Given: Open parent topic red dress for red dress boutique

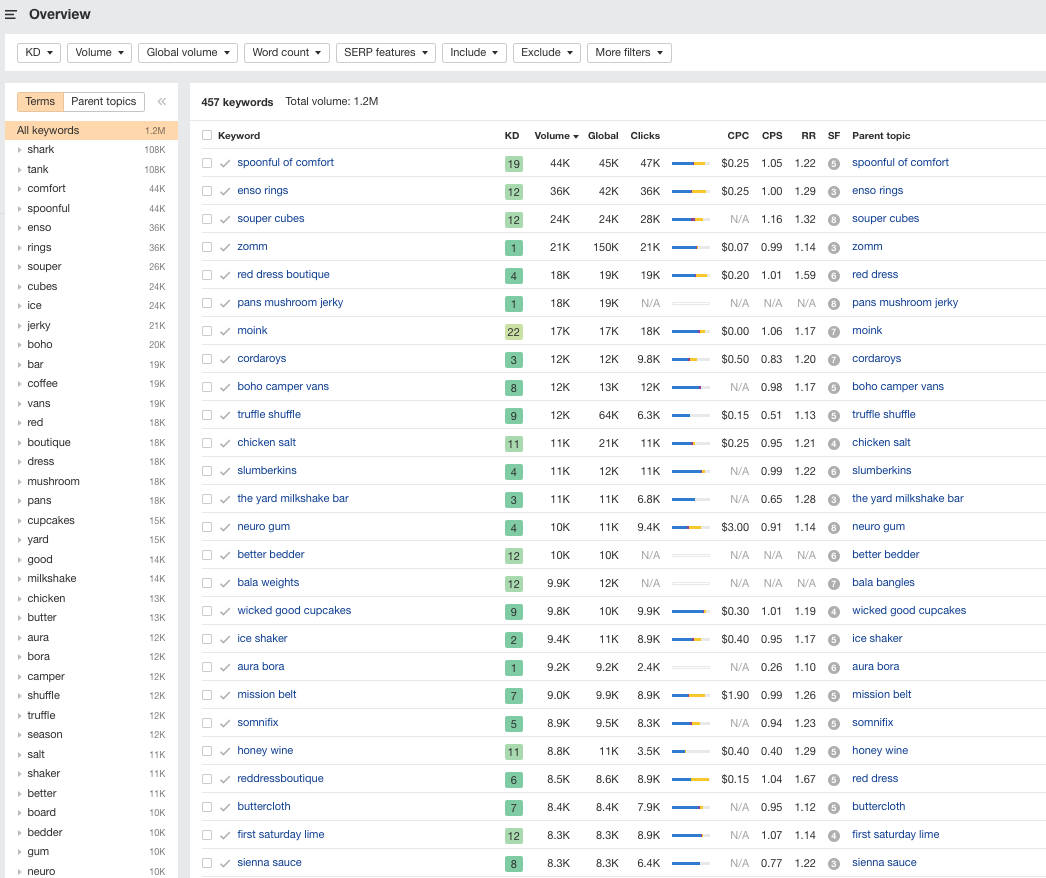Looking at the screenshot, I should (875, 275).
